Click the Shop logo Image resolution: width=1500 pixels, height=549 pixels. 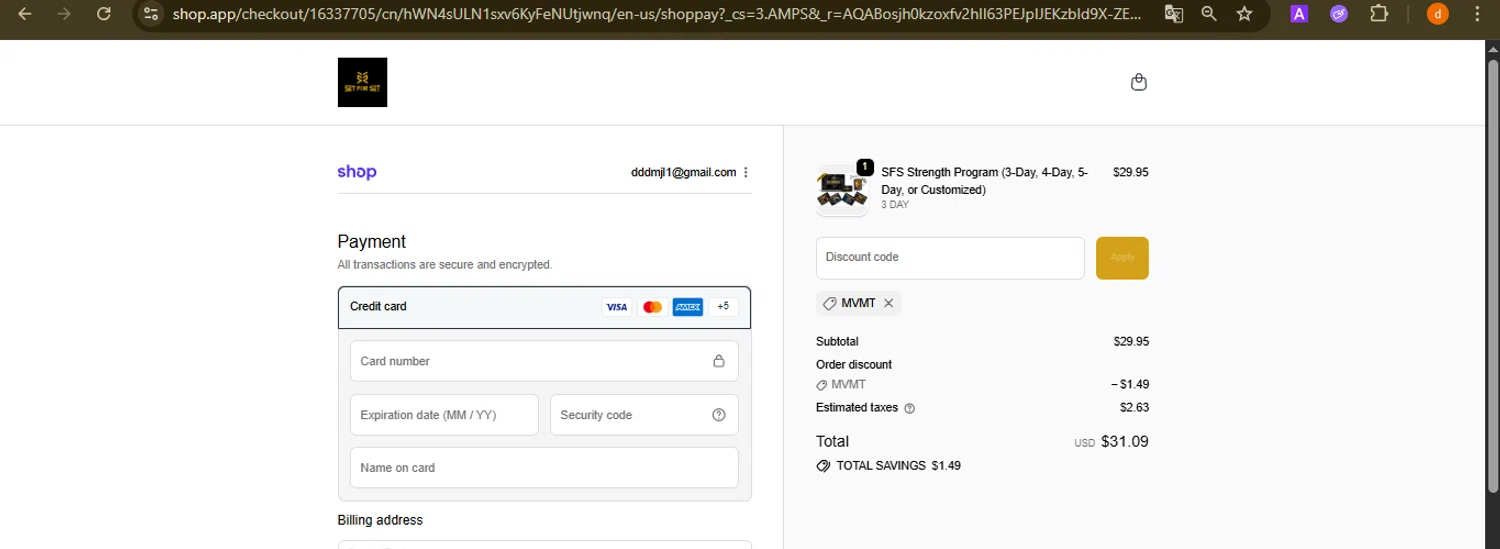pyautogui.click(x=357, y=172)
